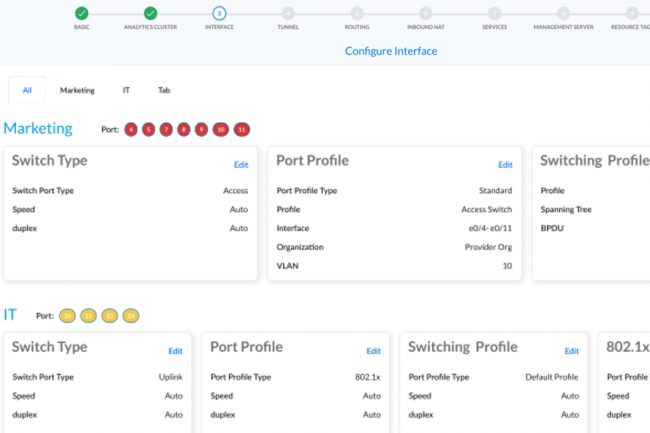
Task: Edit the IT Switch Type card
Action: pyautogui.click(x=175, y=351)
